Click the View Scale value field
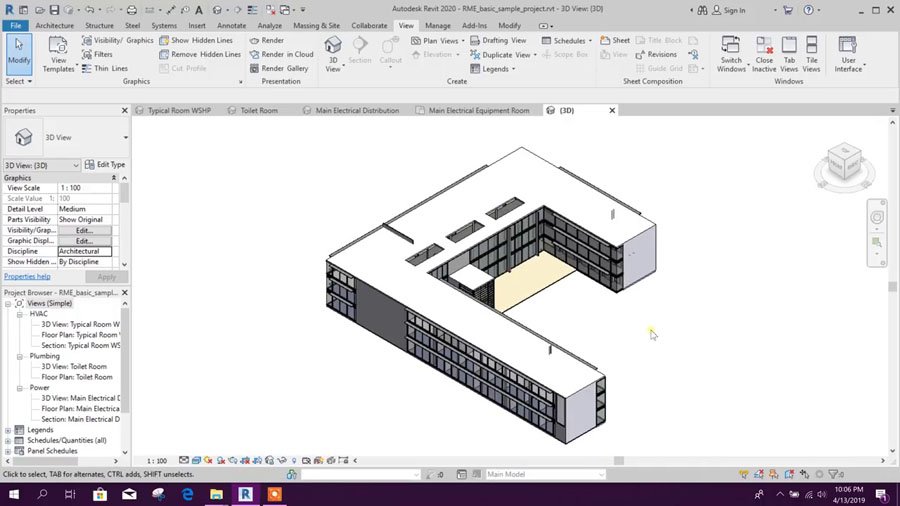Screen dimensions: 900x506 (84, 188)
